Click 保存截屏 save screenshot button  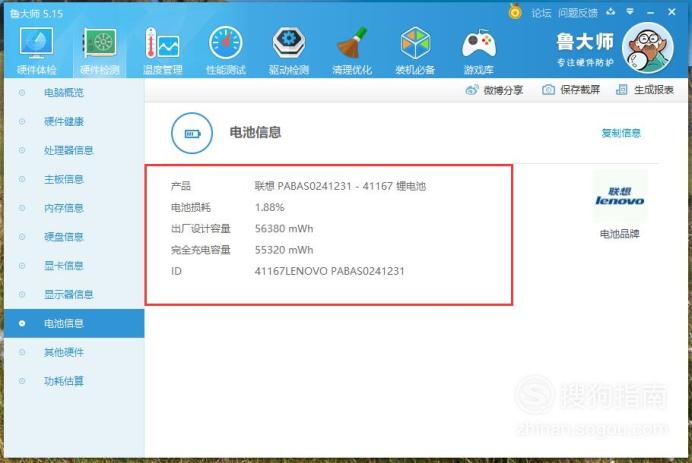coord(571,90)
